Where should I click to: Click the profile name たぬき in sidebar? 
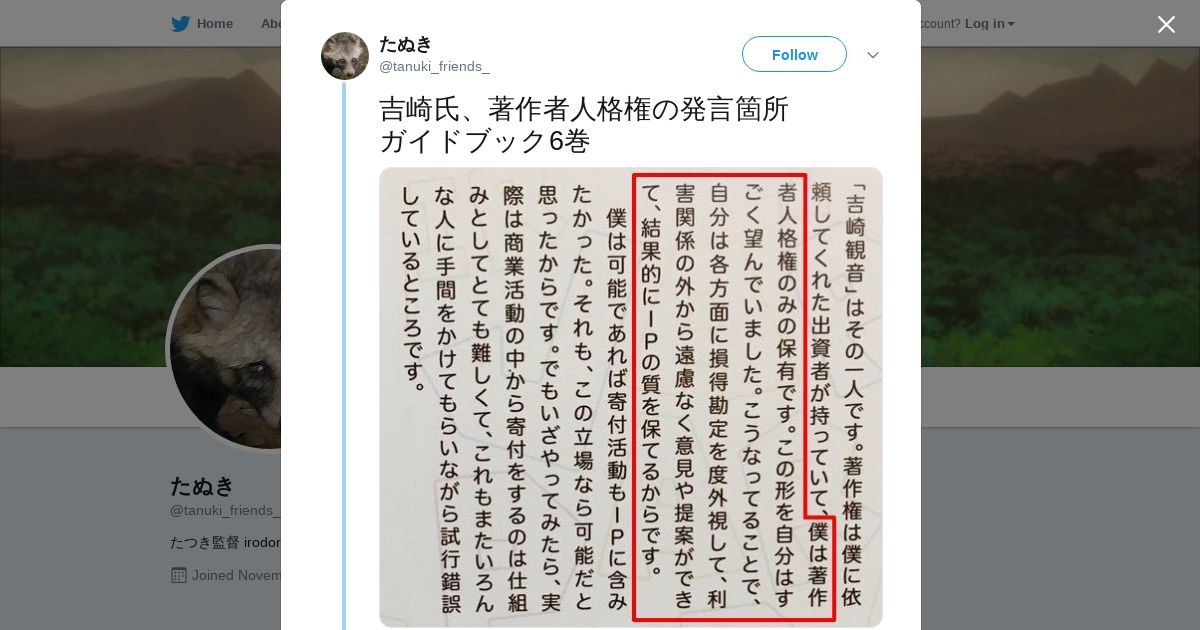click(x=203, y=486)
